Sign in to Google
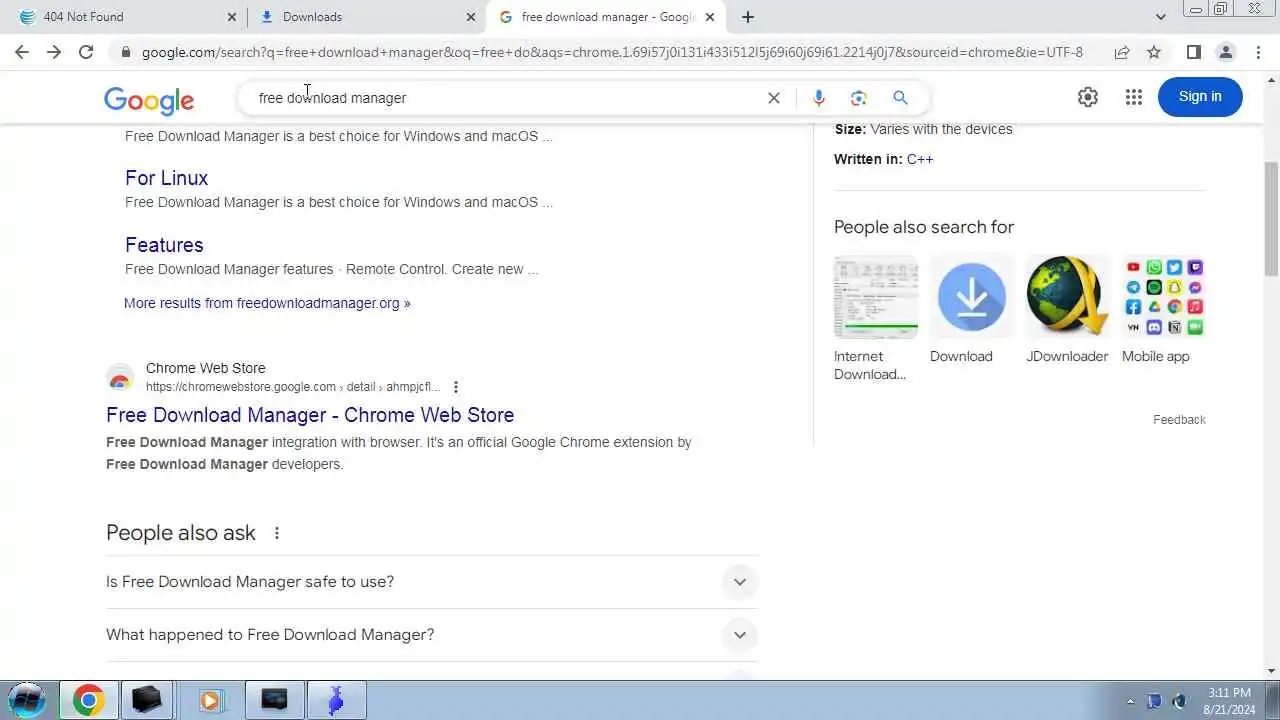 point(1200,97)
